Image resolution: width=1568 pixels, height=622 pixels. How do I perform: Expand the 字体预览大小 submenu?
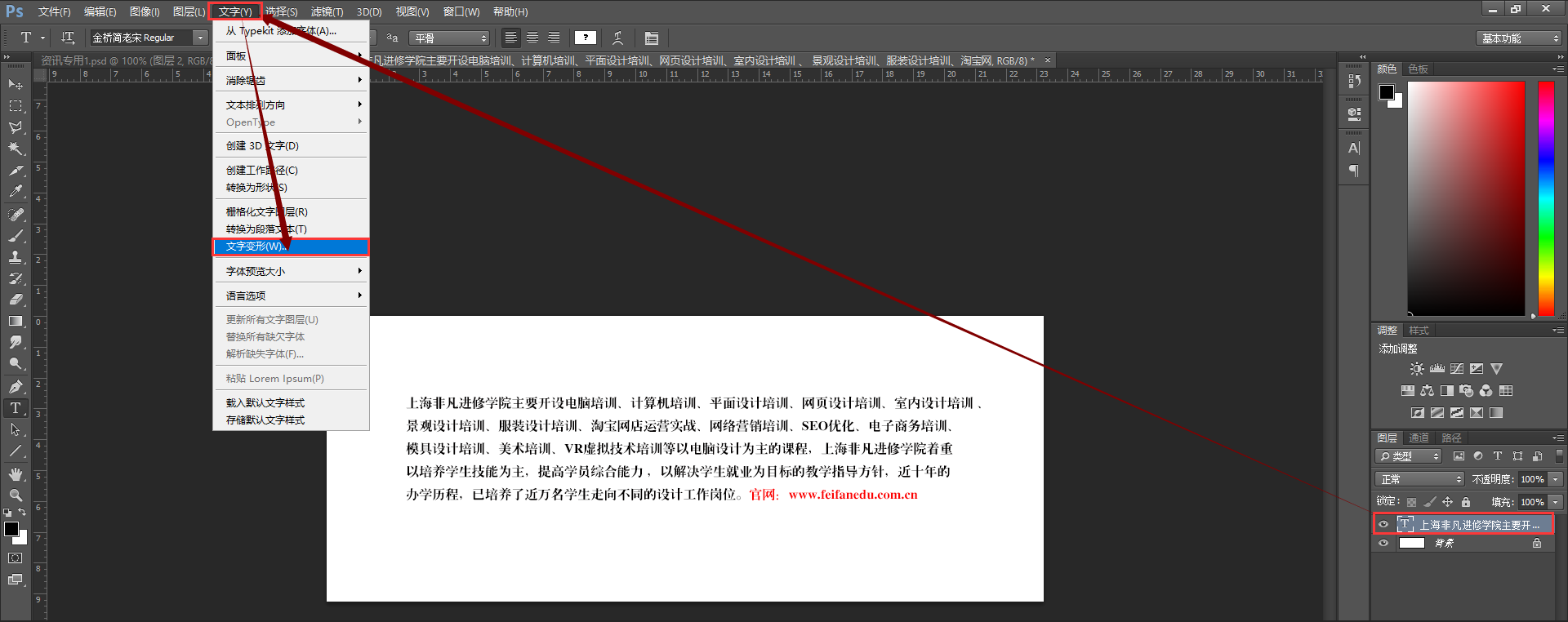292,271
